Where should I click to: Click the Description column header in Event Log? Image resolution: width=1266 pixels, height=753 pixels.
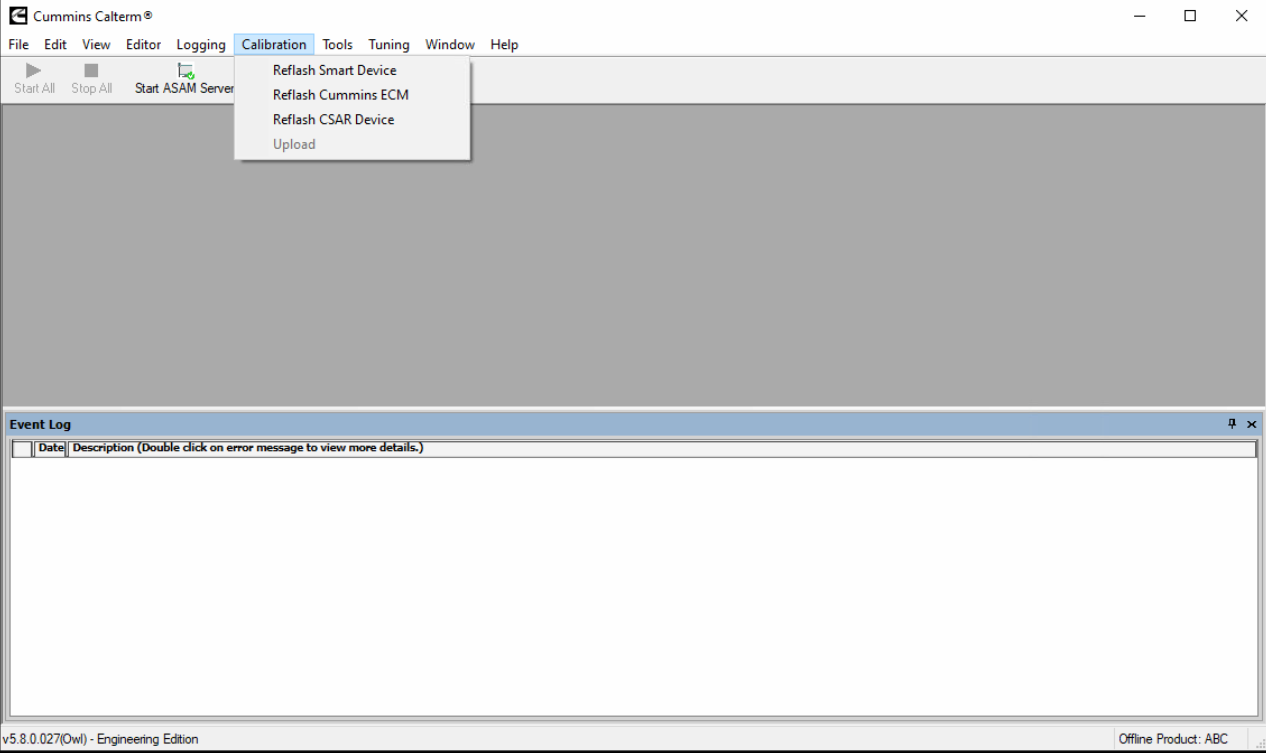tap(661, 448)
